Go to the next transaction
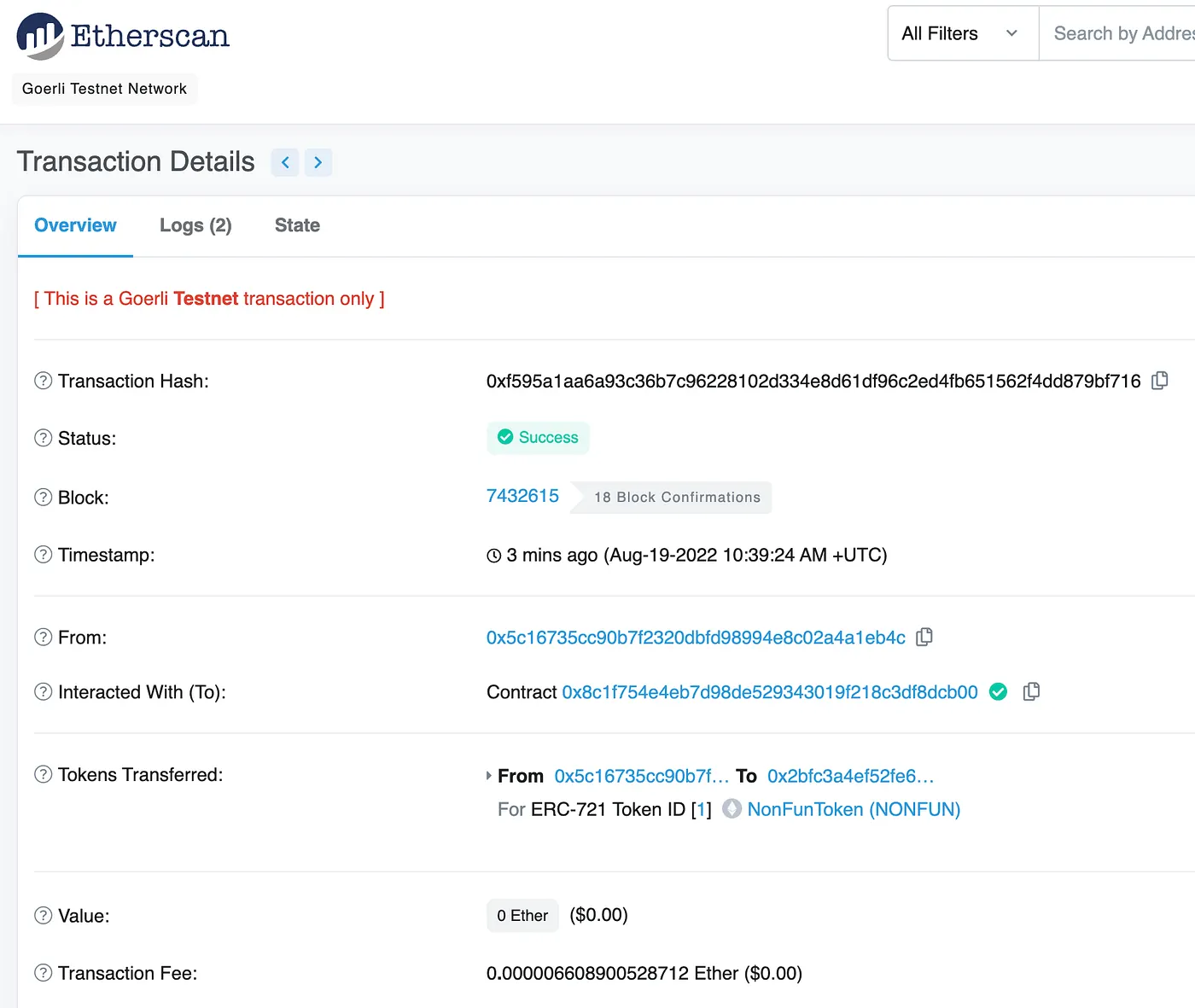The image size is (1195, 1008). click(318, 162)
